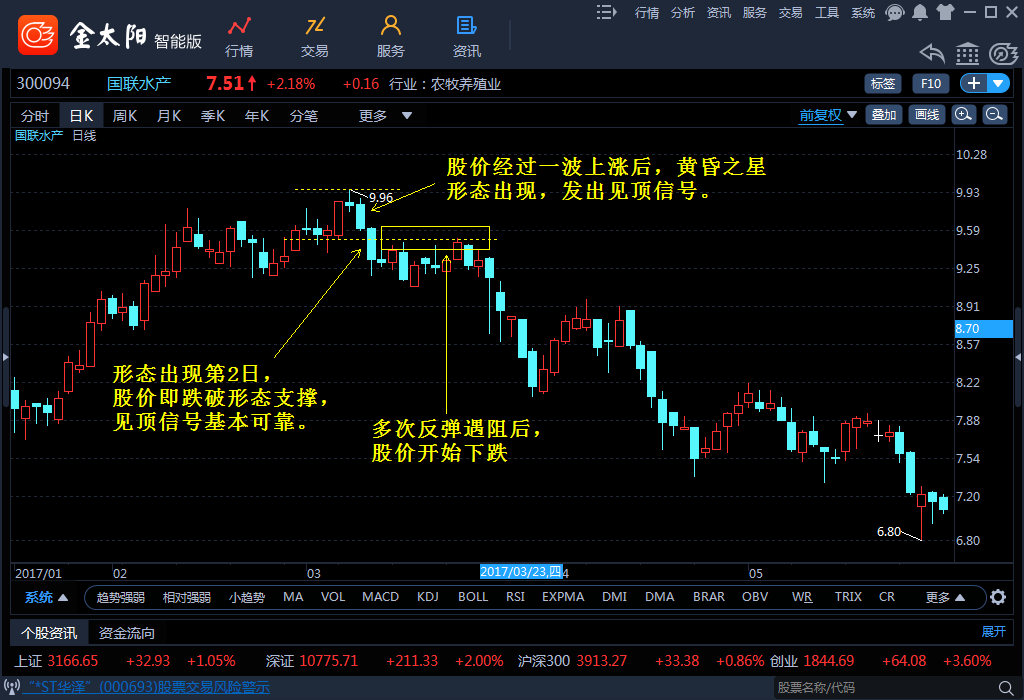
Task: Zoom in on the K-line chart
Action: tap(963, 115)
